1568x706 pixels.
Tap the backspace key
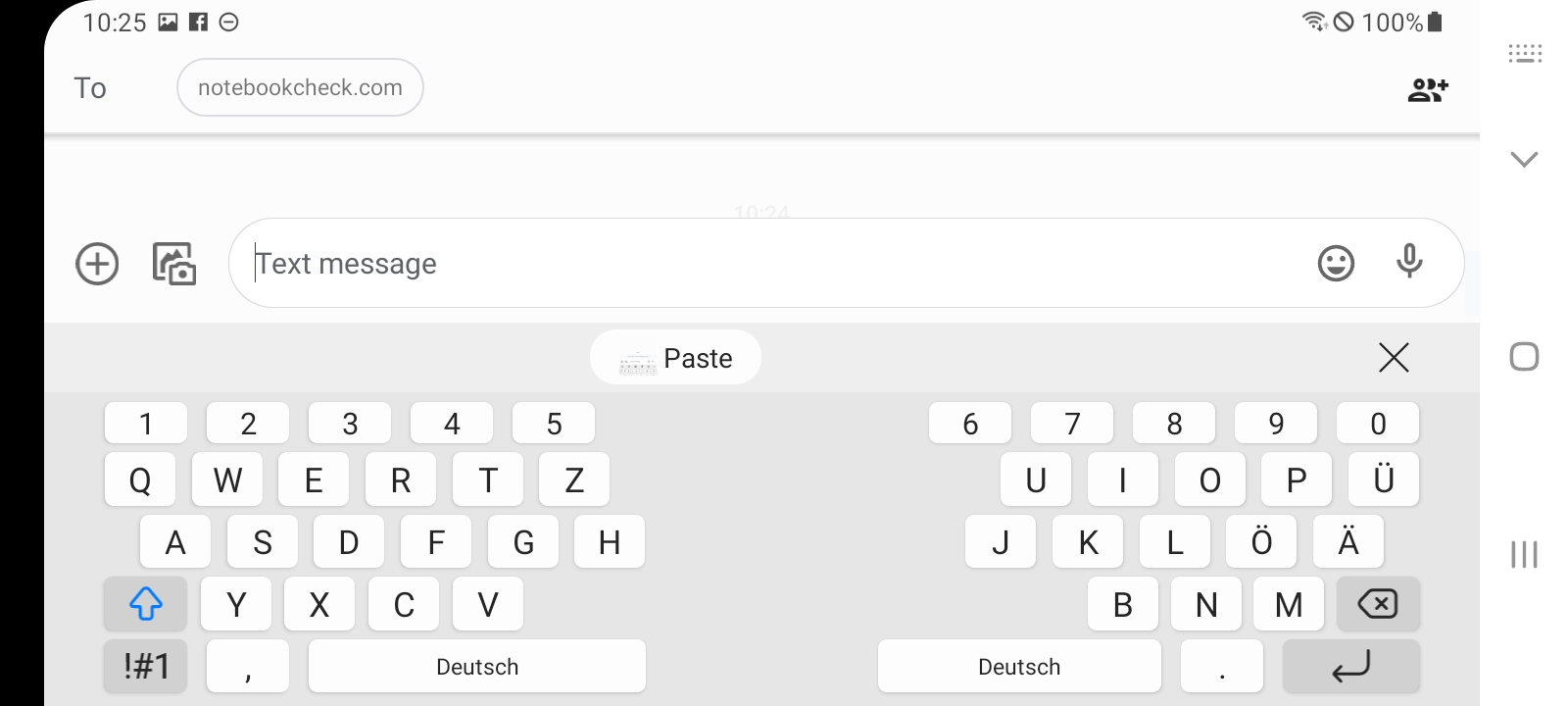1378,604
